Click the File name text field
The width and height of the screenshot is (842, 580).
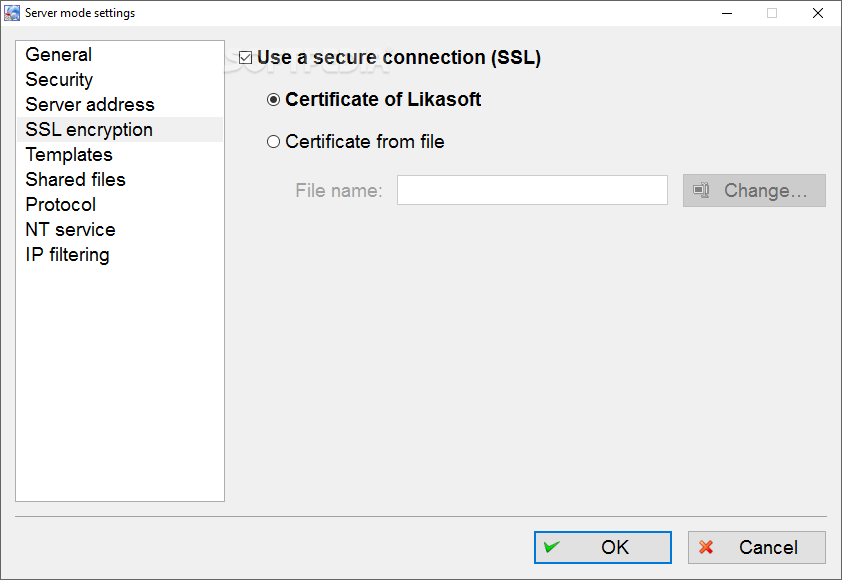click(532, 190)
